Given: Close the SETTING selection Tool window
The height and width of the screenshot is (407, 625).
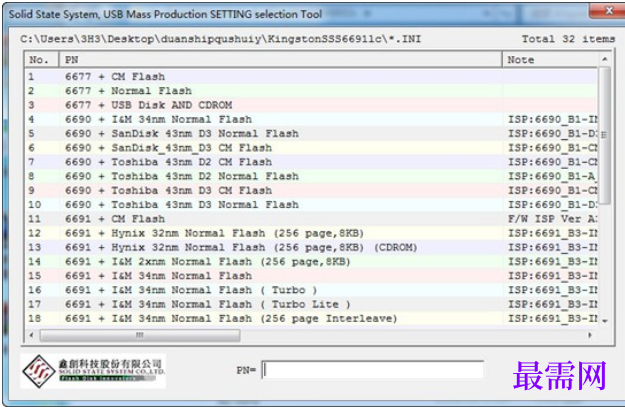Looking at the screenshot, I should tap(607, 11).
